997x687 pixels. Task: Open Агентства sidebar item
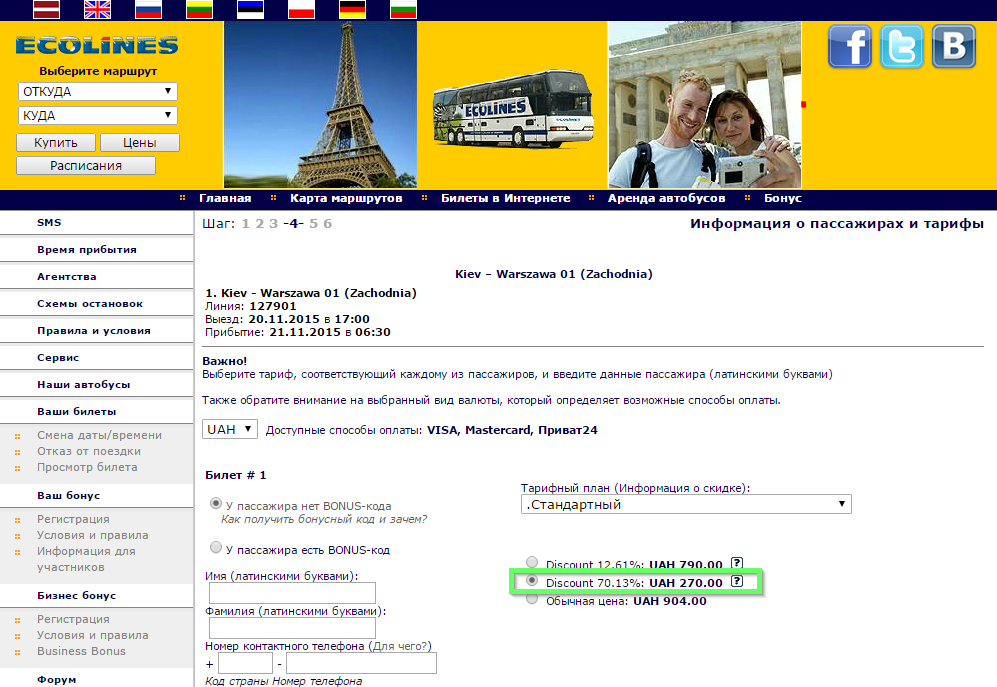67,277
